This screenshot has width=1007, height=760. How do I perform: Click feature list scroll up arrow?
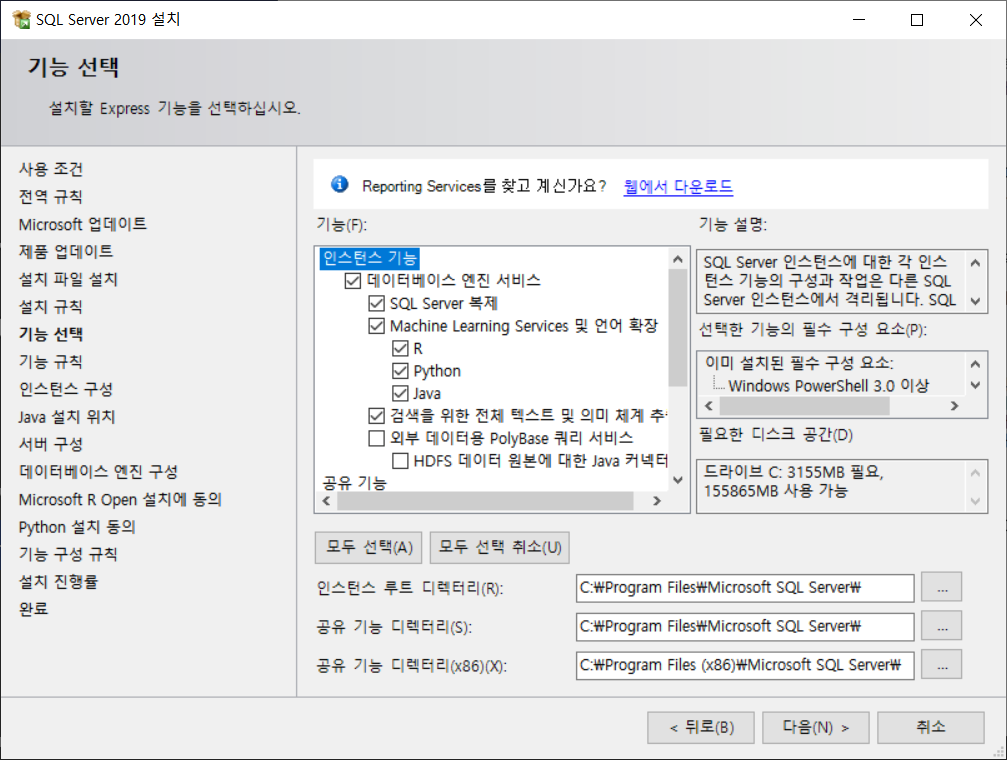pos(678,259)
